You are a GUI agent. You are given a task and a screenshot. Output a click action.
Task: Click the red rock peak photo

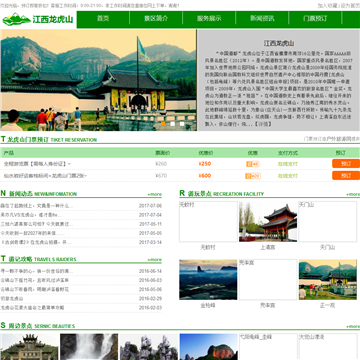pyautogui.click(x=209, y=347)
